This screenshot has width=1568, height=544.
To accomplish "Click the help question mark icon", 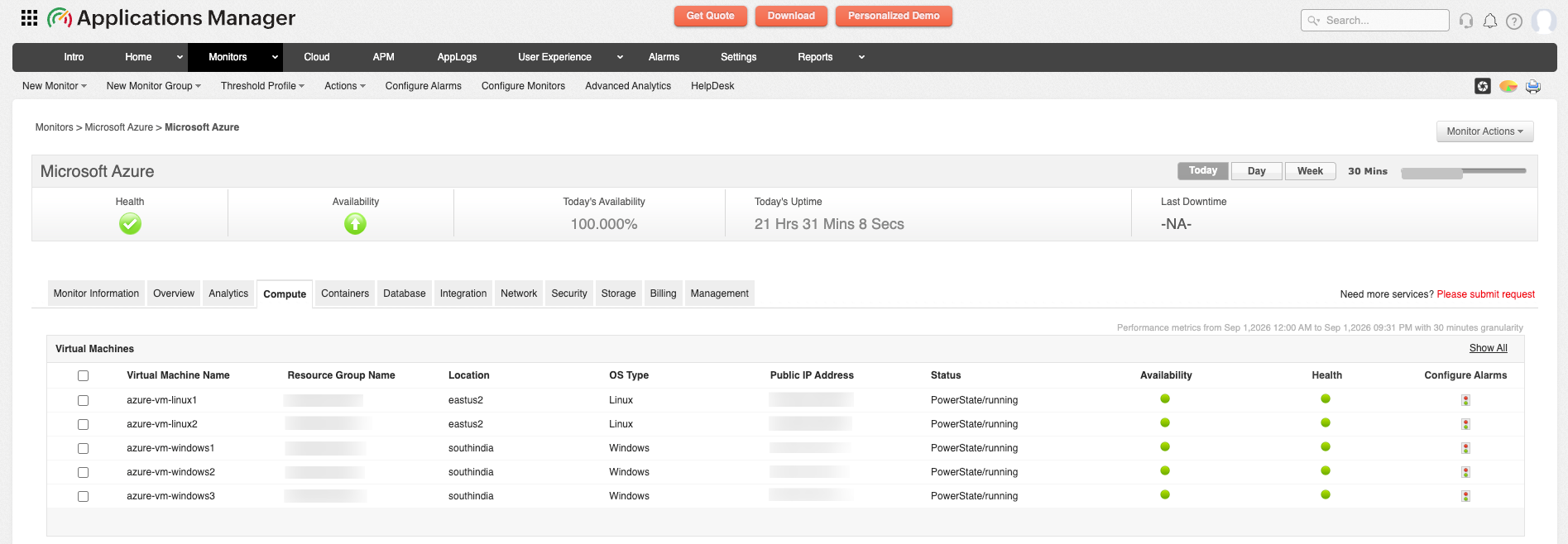I will click(x=1514, y=21).
